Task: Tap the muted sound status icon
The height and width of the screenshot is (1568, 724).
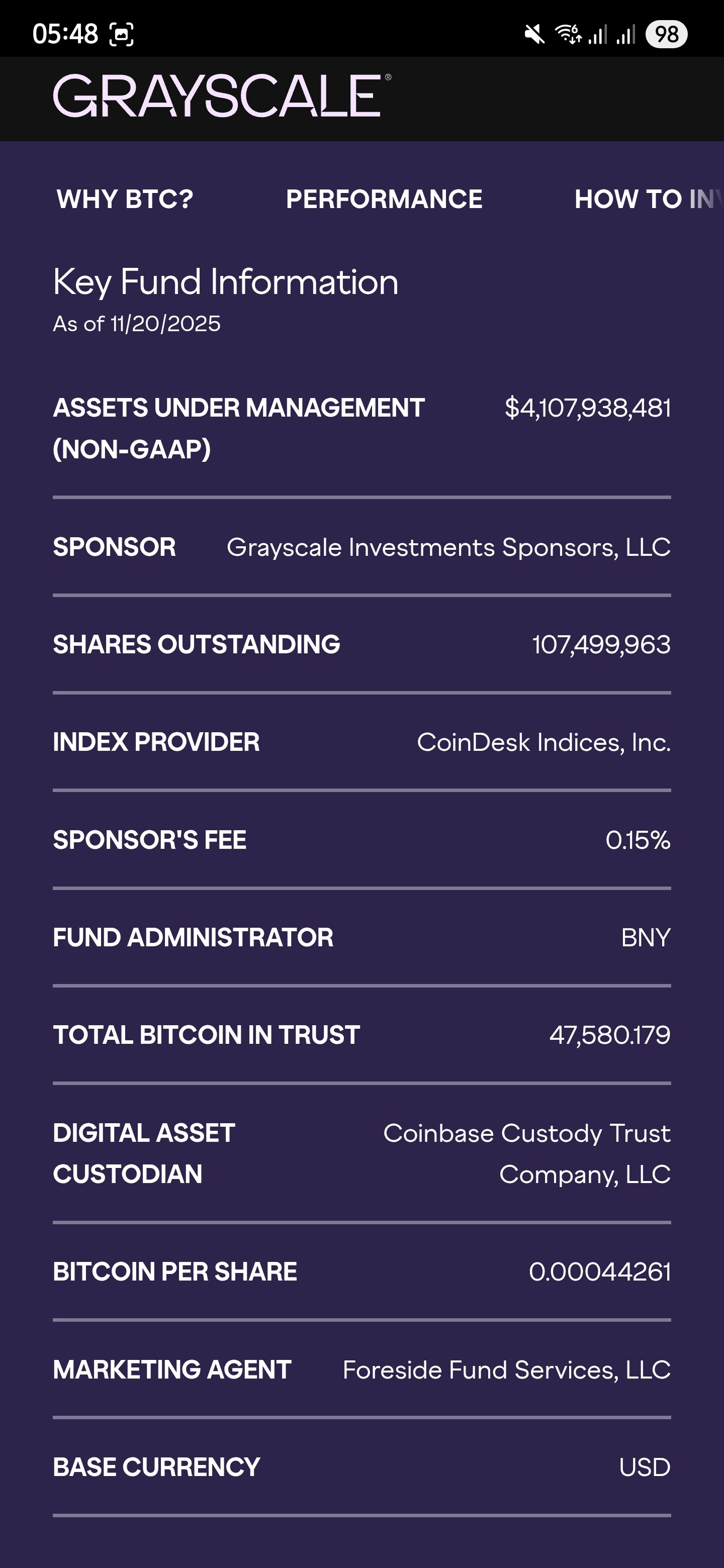Action: (534, 34)
